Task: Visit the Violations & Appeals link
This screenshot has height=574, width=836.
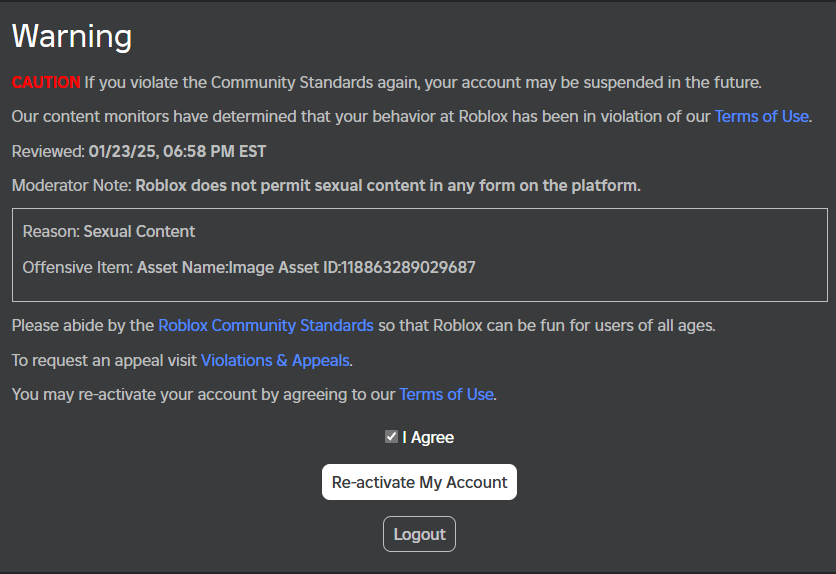Action: click(x=275, y=360)
